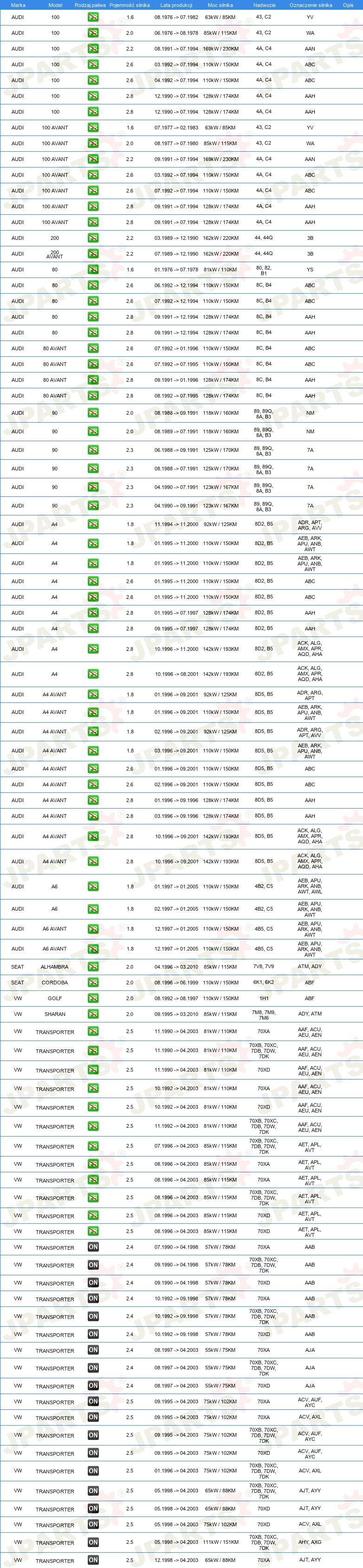
Task: Click petrol icon in Audi 80 1.6 YS row
Action: [x=93, y=270]
